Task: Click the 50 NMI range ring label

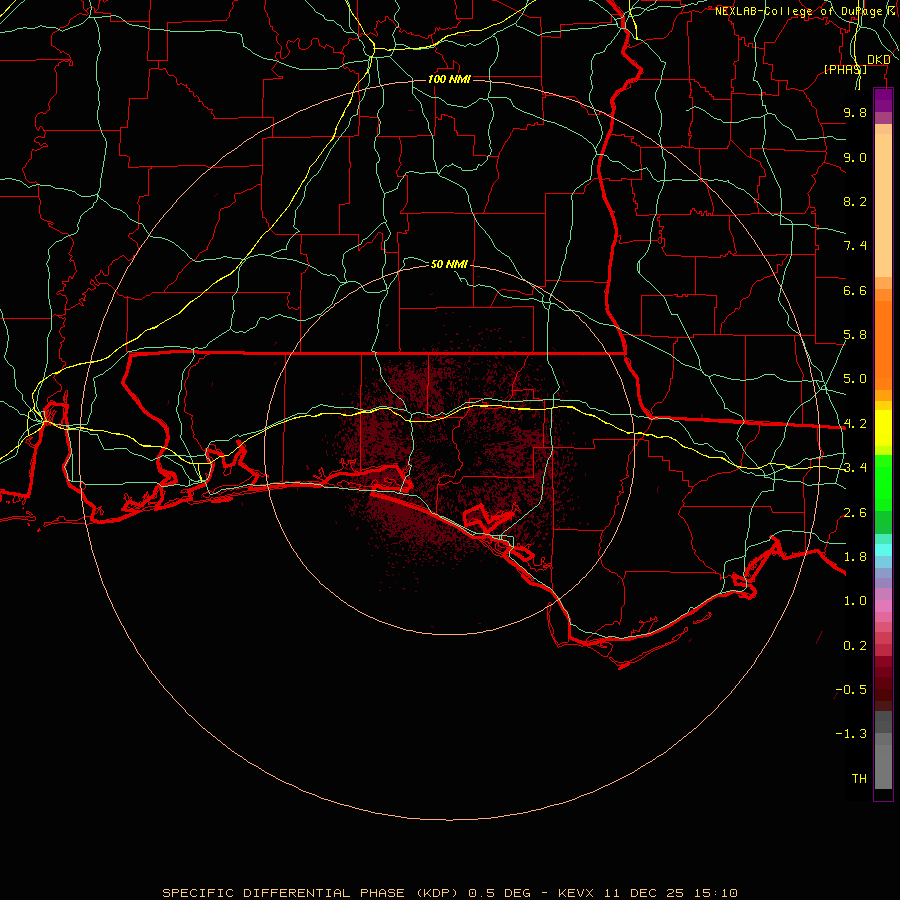Action: 449,264
